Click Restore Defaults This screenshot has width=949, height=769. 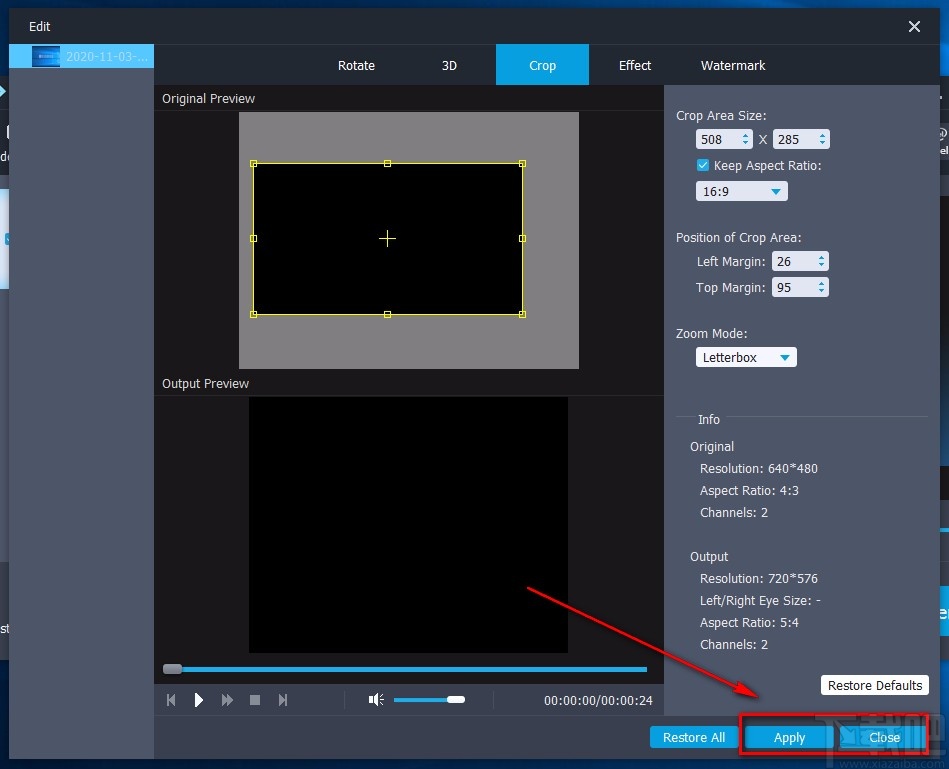[874, 685]
